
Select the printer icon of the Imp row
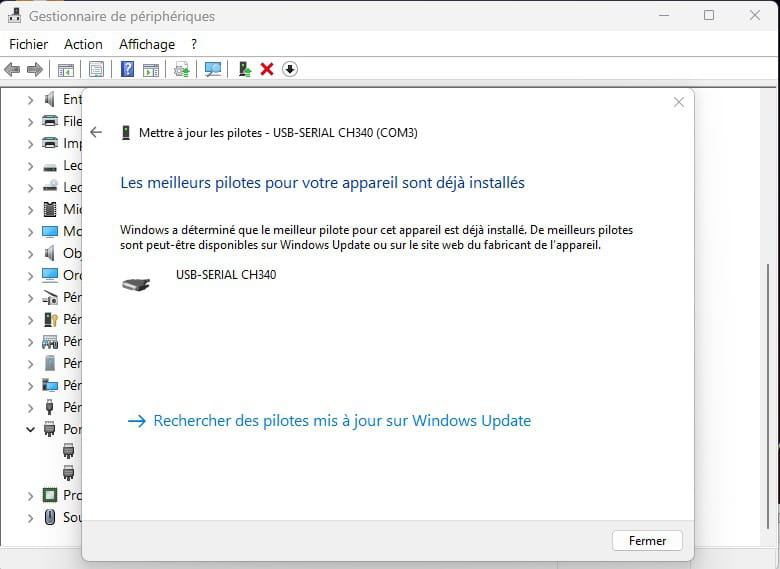50,143
